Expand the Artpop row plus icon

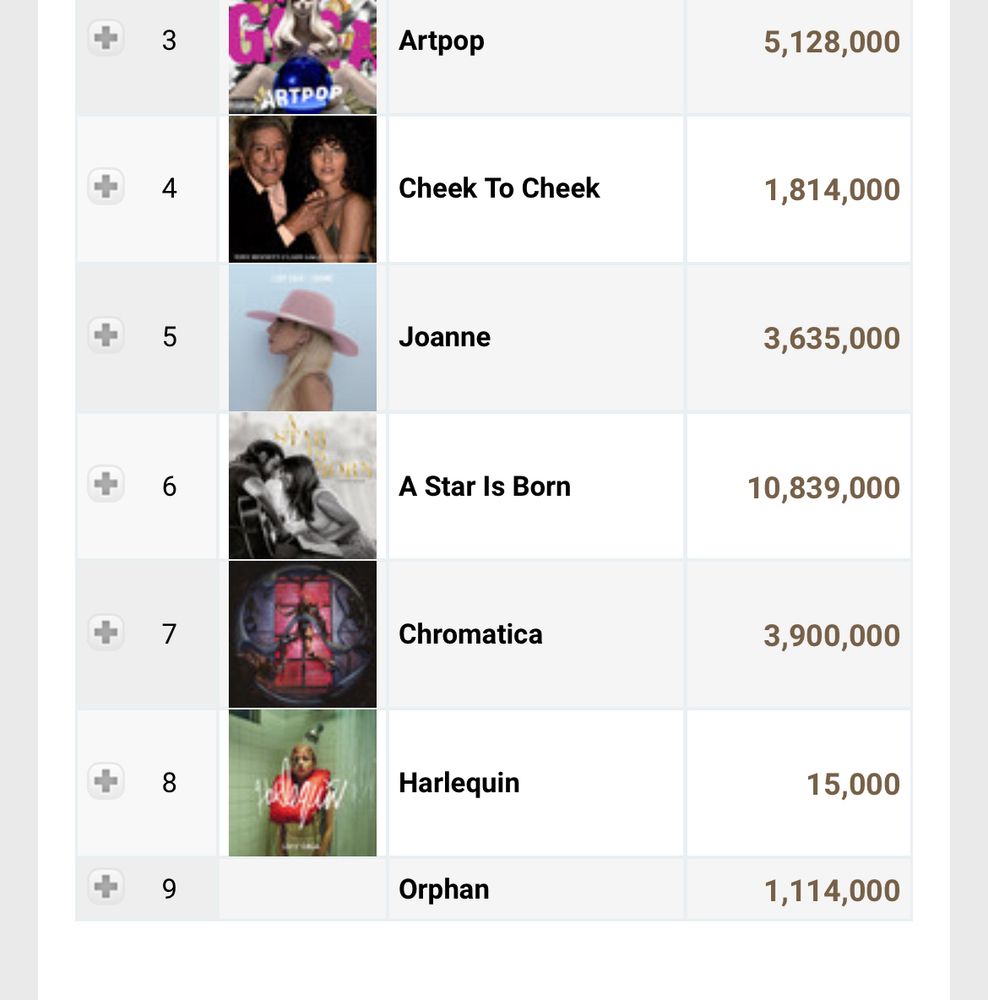click(106, 40)
